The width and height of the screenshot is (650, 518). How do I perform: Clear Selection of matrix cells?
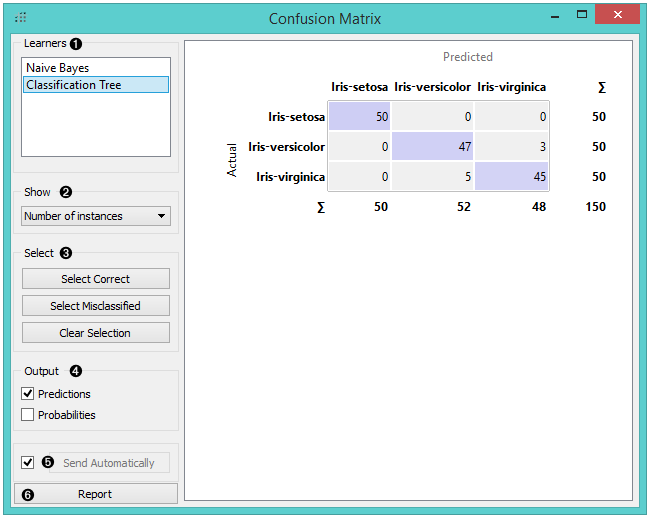tap(96, 332)
